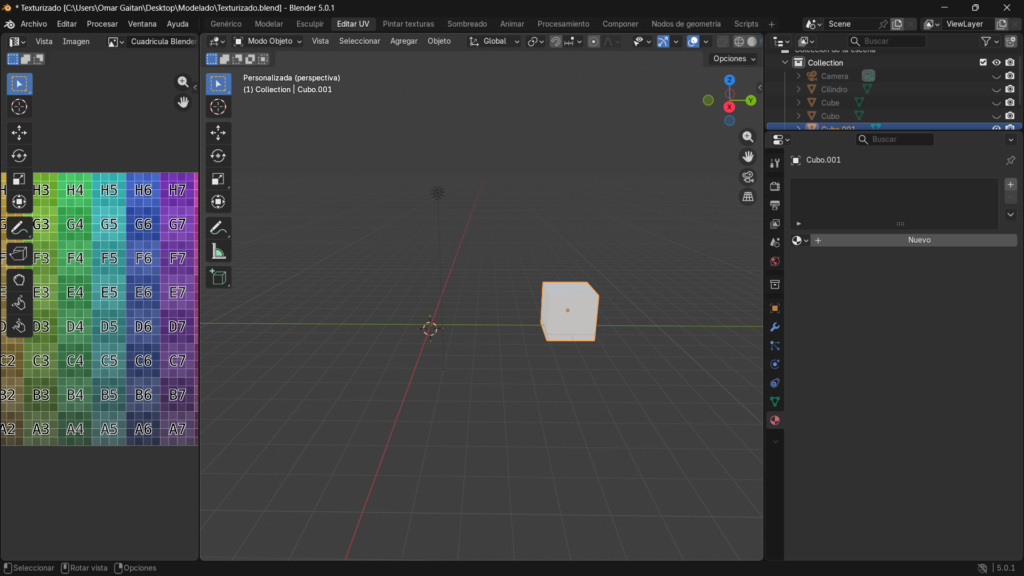Select the Annotate tool in 3D viewport

click(219, 228)
